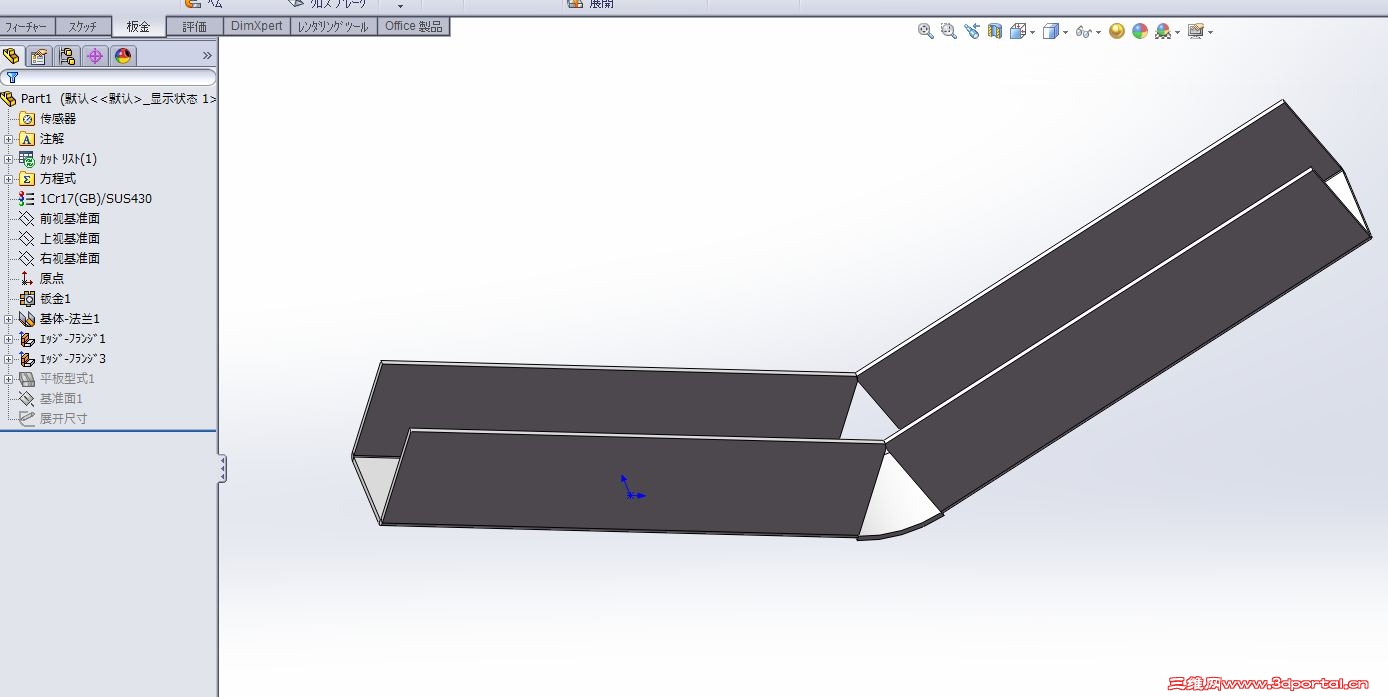The width and height of the screenshot is (1388, 697).
Task: Click the Previous View icon
Action: 972,31
